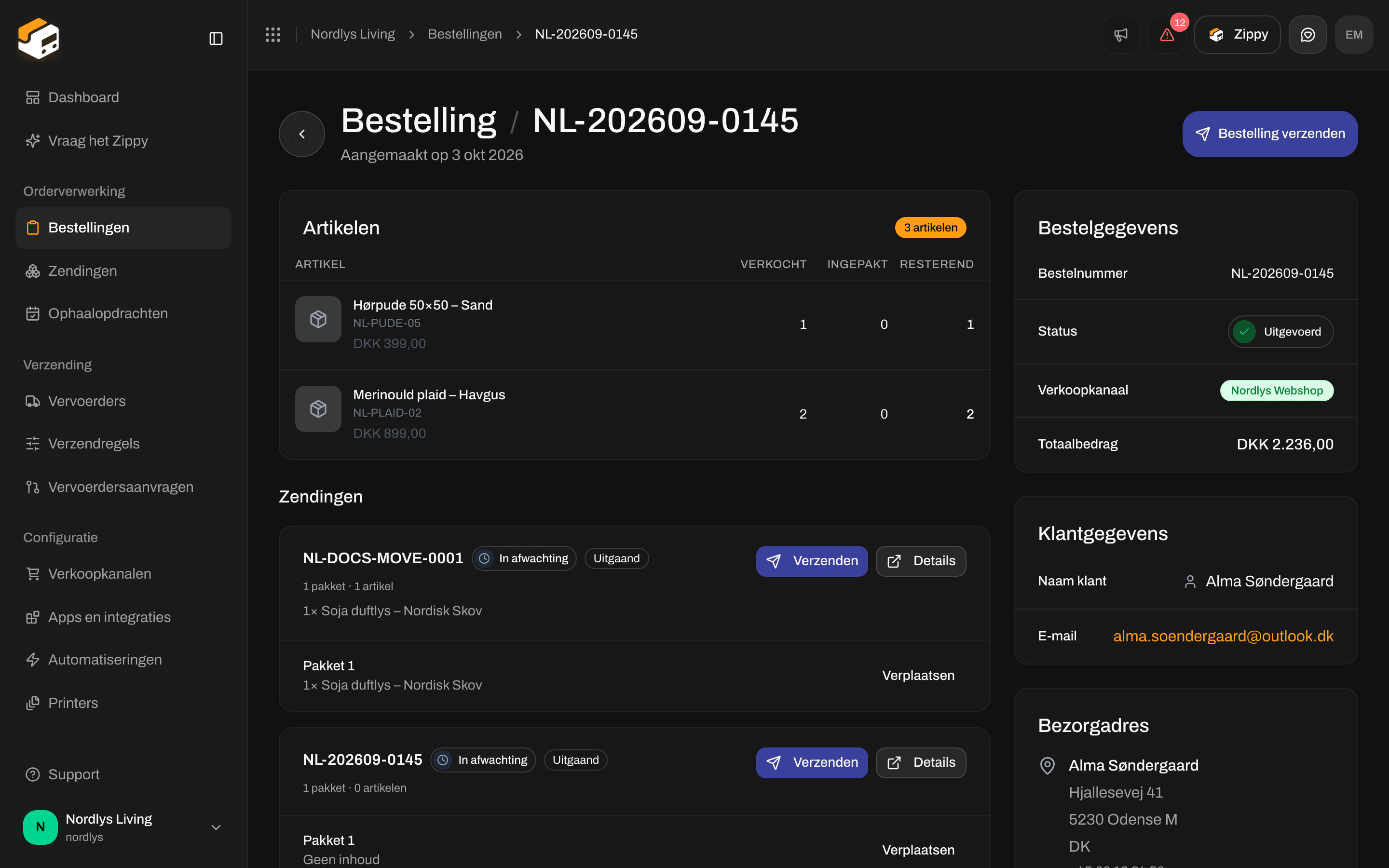Open the chat support icon
The height and width of the screenshot is (868, 1389).
click(1307, 34)
